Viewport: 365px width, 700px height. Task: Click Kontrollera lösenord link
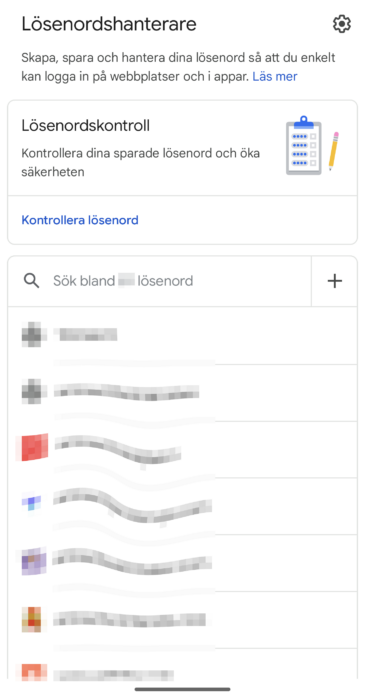[80, 220]
